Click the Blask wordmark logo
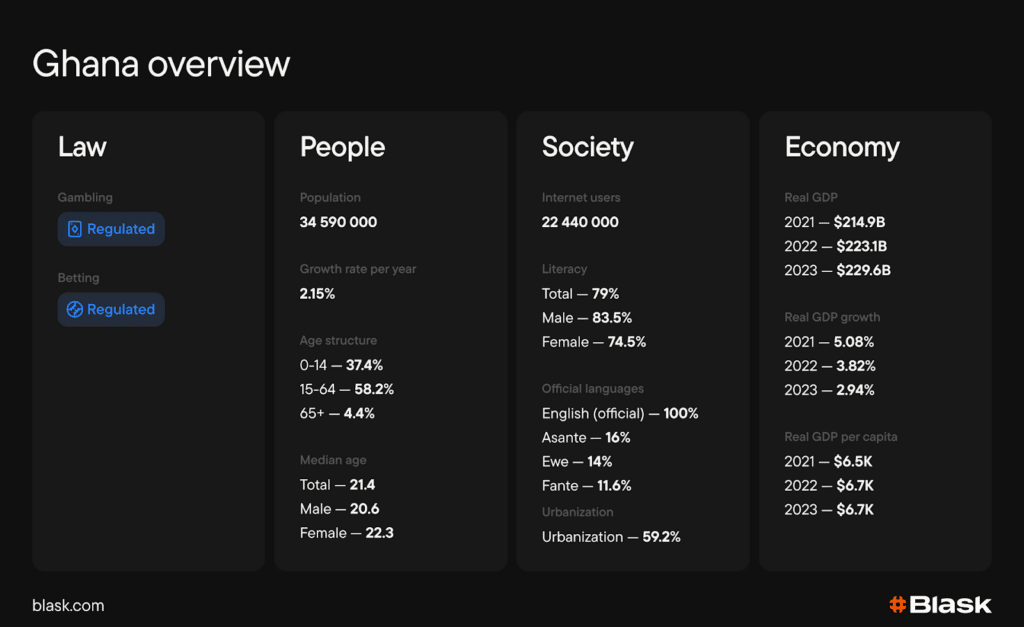The width and height of the screenshot is (1024, 627). (950, 604)
